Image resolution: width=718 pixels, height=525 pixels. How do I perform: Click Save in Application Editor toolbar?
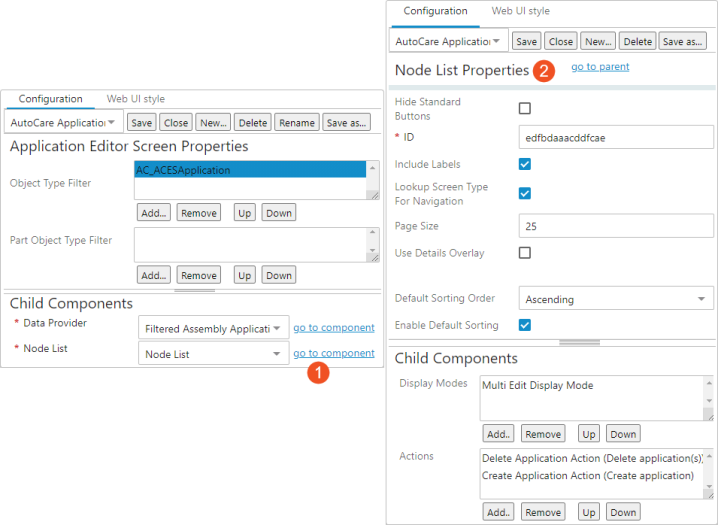pyautogui.click(x=141, y=123)
